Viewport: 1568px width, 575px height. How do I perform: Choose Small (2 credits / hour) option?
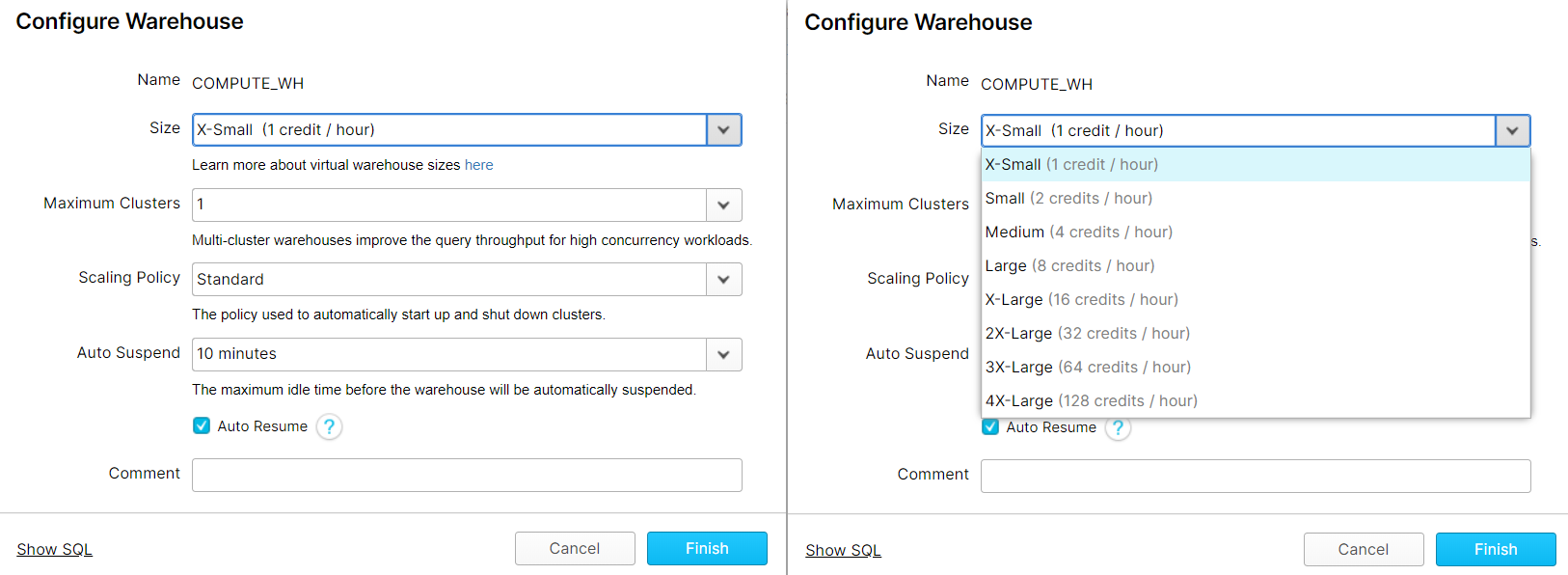[1068, 199]
